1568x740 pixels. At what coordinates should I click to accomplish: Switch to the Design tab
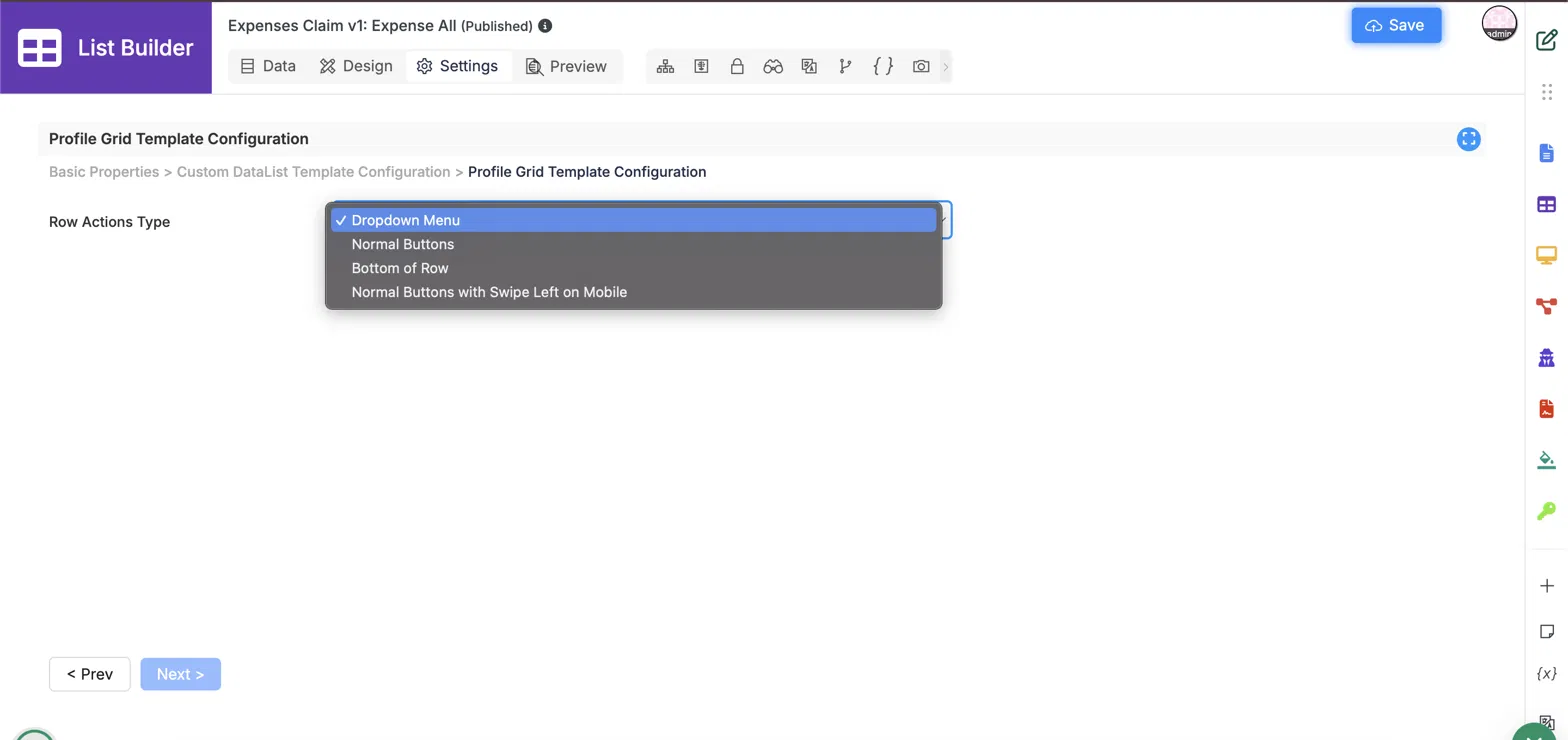point(356,66)
